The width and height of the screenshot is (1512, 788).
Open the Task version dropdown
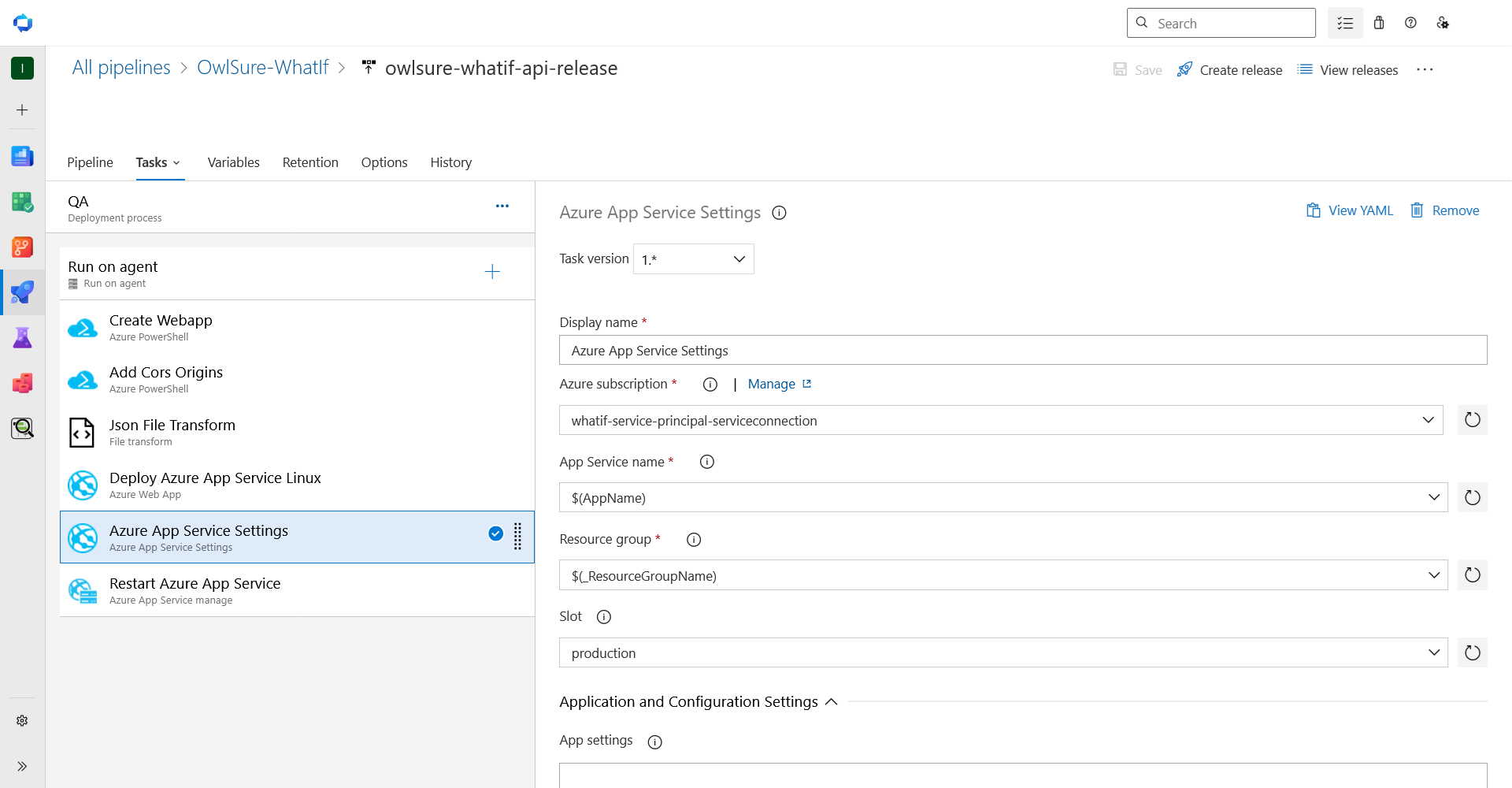pos(694,259)
